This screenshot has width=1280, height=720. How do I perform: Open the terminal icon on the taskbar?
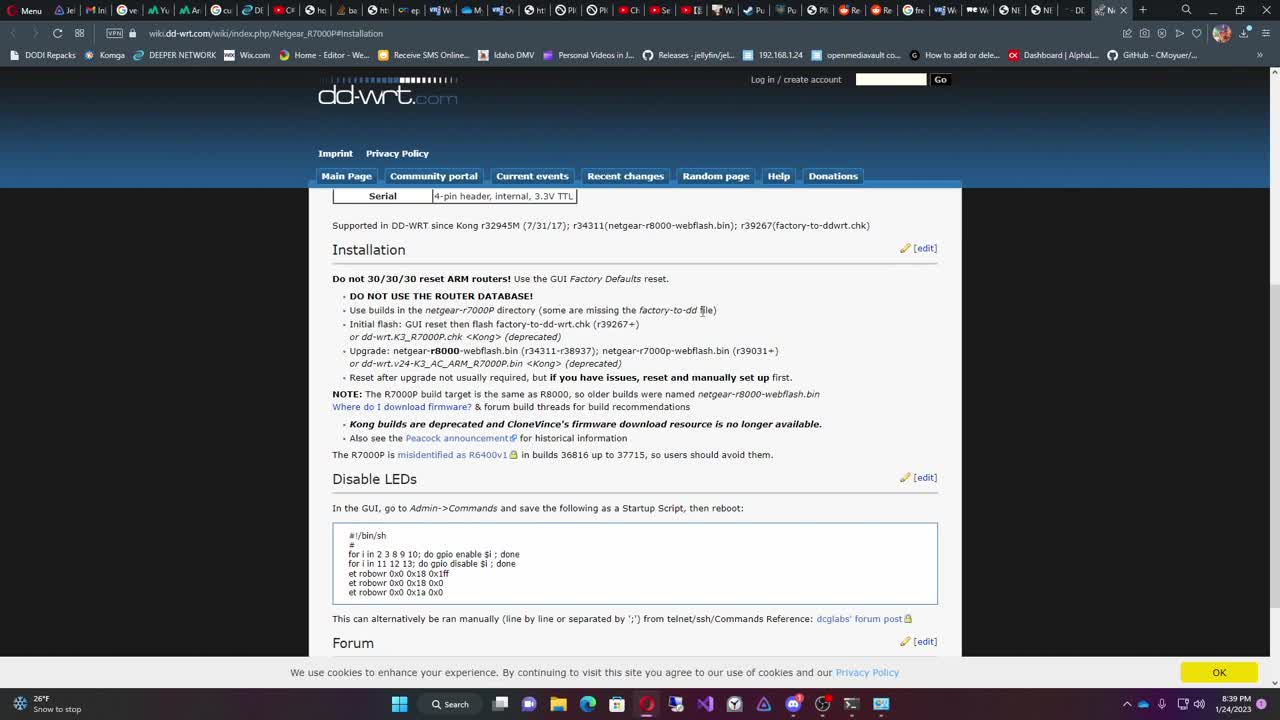pyautogui.click(x=852, y=704)
